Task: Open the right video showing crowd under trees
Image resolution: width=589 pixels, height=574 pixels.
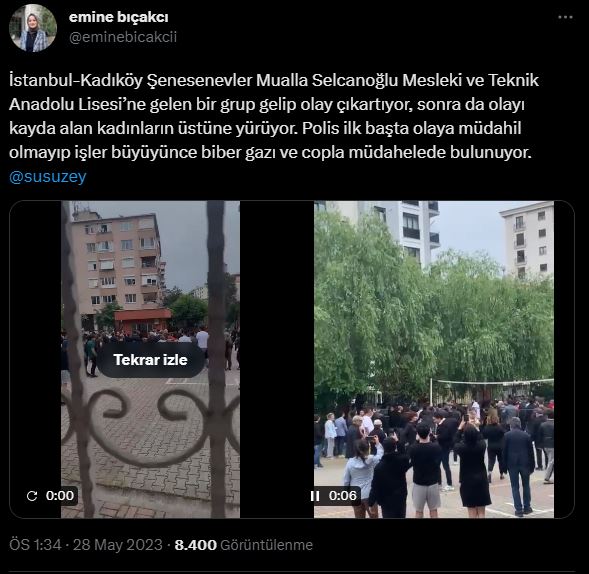Action: tap(434, 360)
